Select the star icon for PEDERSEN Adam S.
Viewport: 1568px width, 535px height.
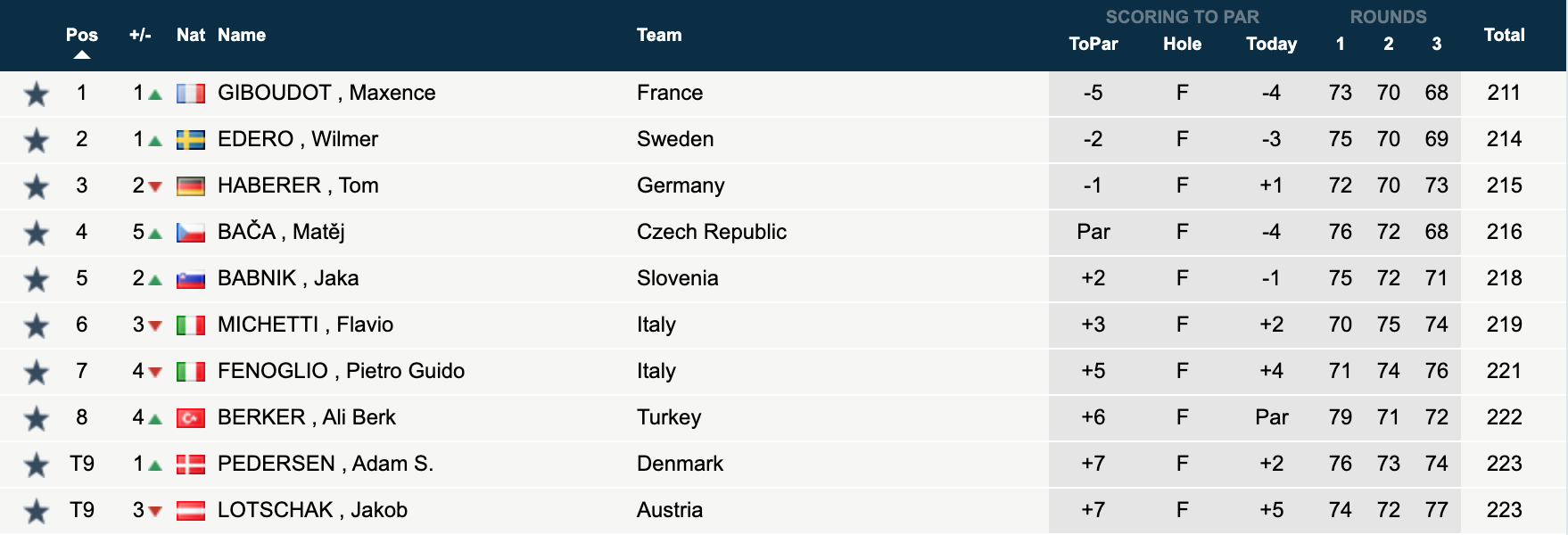[x=36, y=465]
